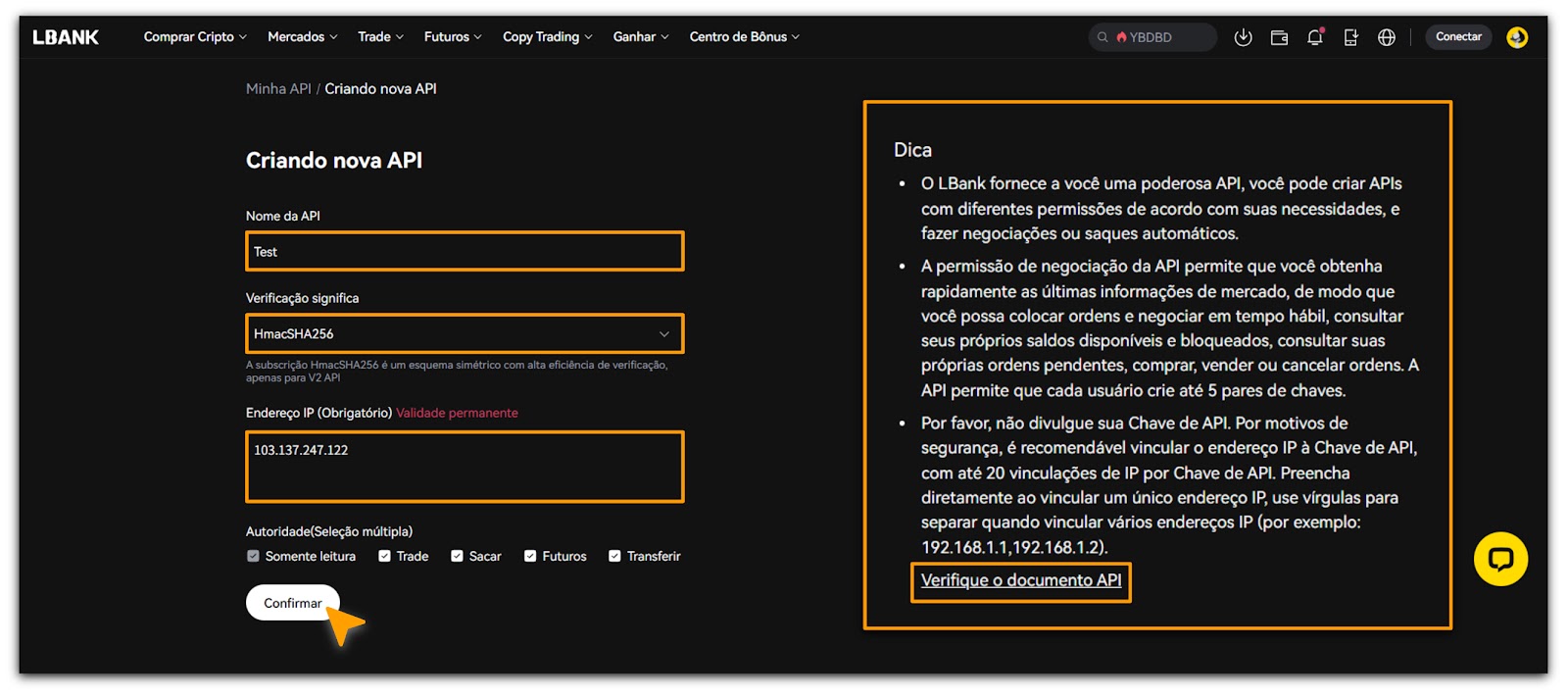The height and width of the screenshot is (697, 1568).
Task: Open the Centro de Bônus menu
Action: pyautogui.click(x=744, y=37)
